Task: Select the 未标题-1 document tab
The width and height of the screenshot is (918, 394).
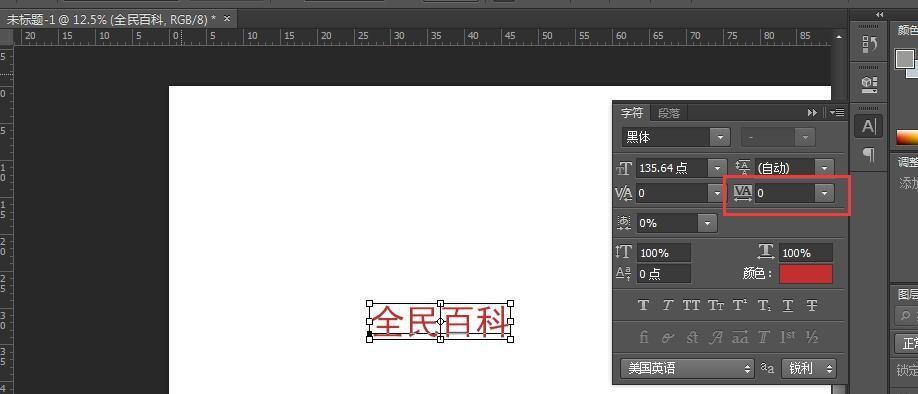Action: 111,19
